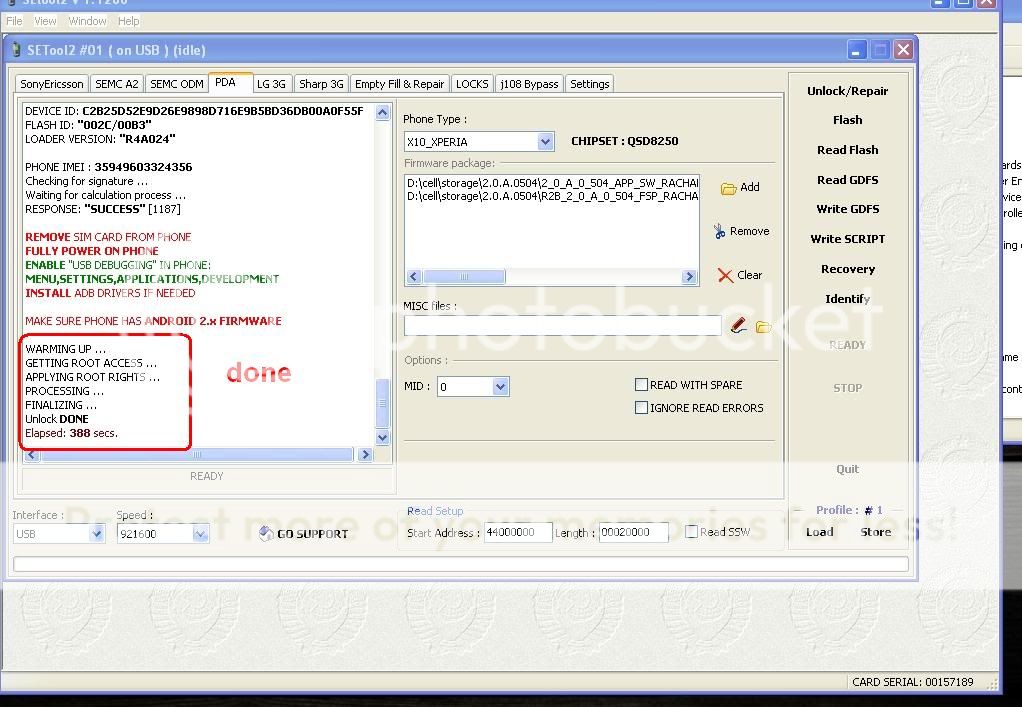Click the Store profile button
Screen dimensions: 1022x707
875,532
